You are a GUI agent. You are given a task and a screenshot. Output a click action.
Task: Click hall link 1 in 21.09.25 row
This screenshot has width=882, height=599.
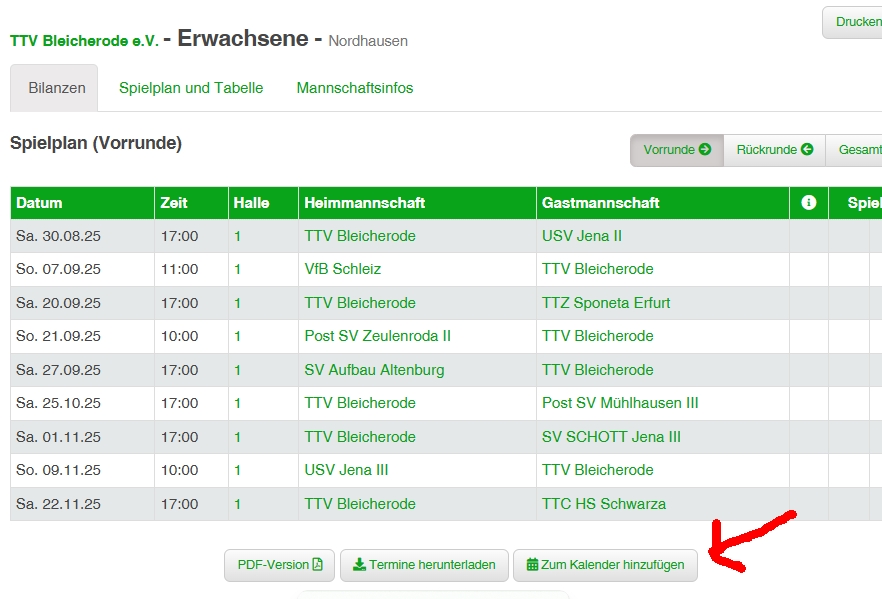[237, 336]
